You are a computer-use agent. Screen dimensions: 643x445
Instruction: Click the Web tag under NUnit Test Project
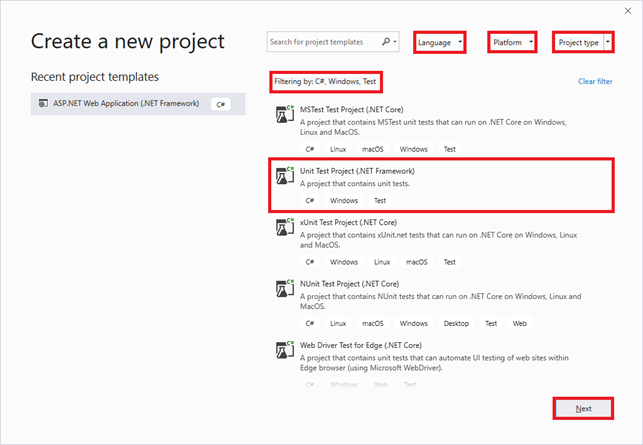pyautogui.click(x=520, y=324)
